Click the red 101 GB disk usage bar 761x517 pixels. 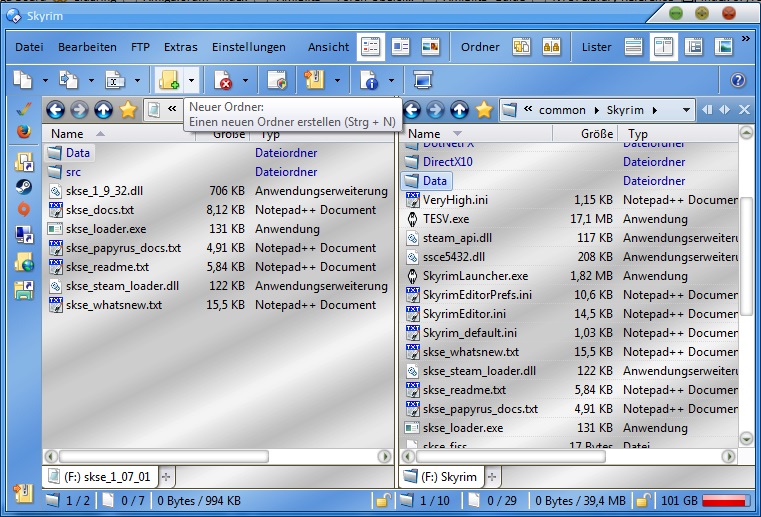(727, 500)
